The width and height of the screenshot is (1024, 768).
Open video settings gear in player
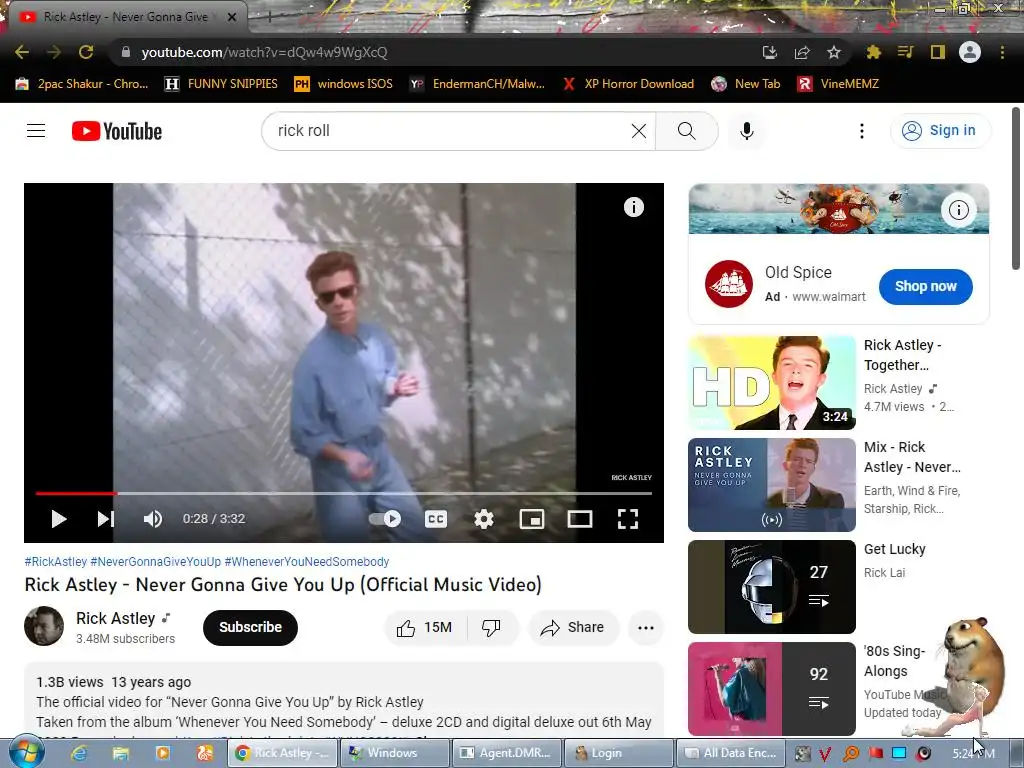tap(484, 519)
